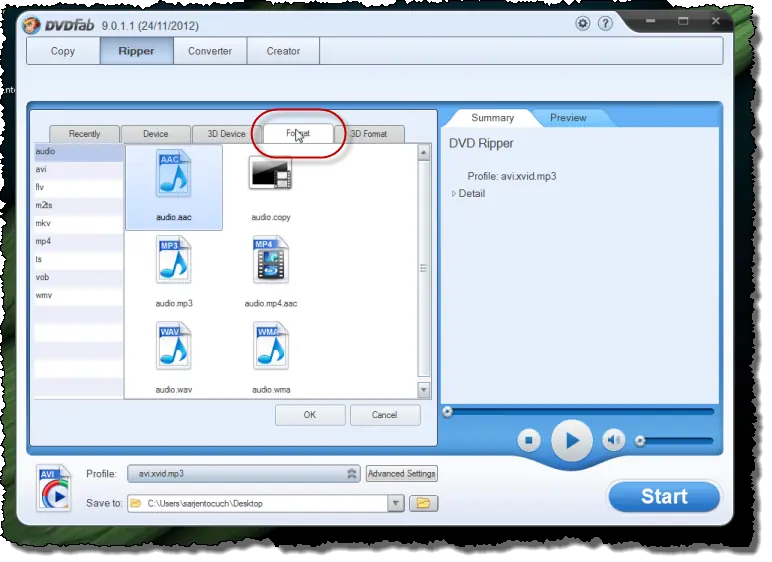Select the audio.mp3 format icon

pyautogui.click(x=173, y=260)
